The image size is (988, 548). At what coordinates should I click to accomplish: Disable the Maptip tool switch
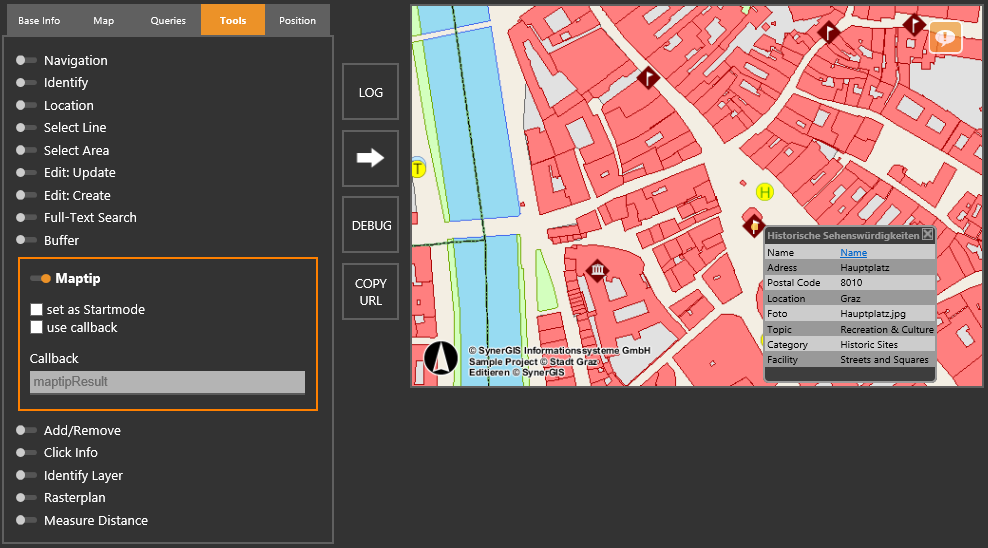click(x=40, y=278)
